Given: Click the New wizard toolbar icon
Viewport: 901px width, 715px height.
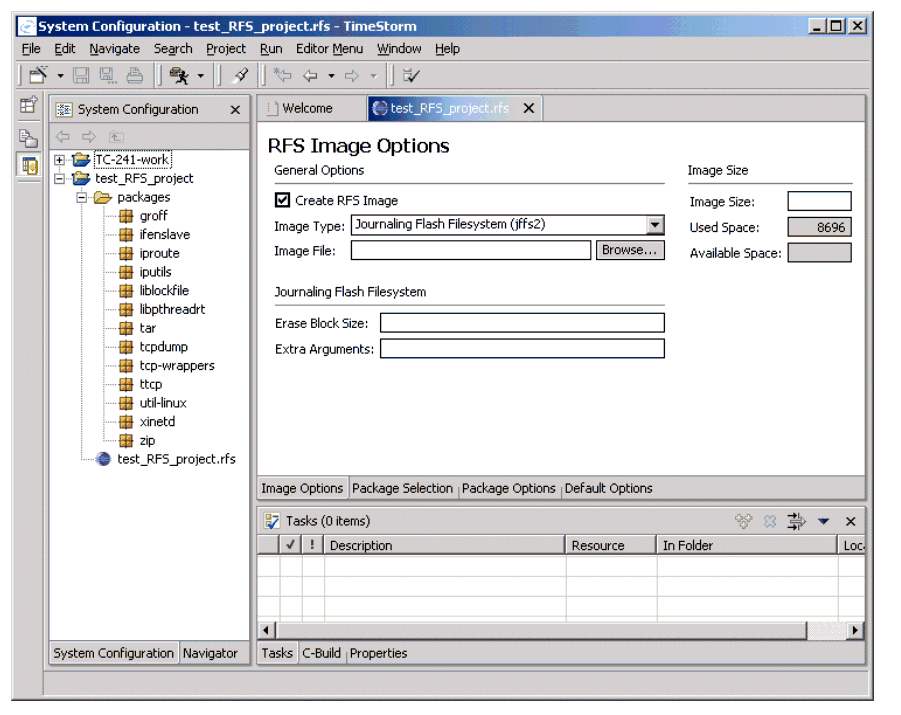Looking at the screenshot, I should tap(37, 76).
